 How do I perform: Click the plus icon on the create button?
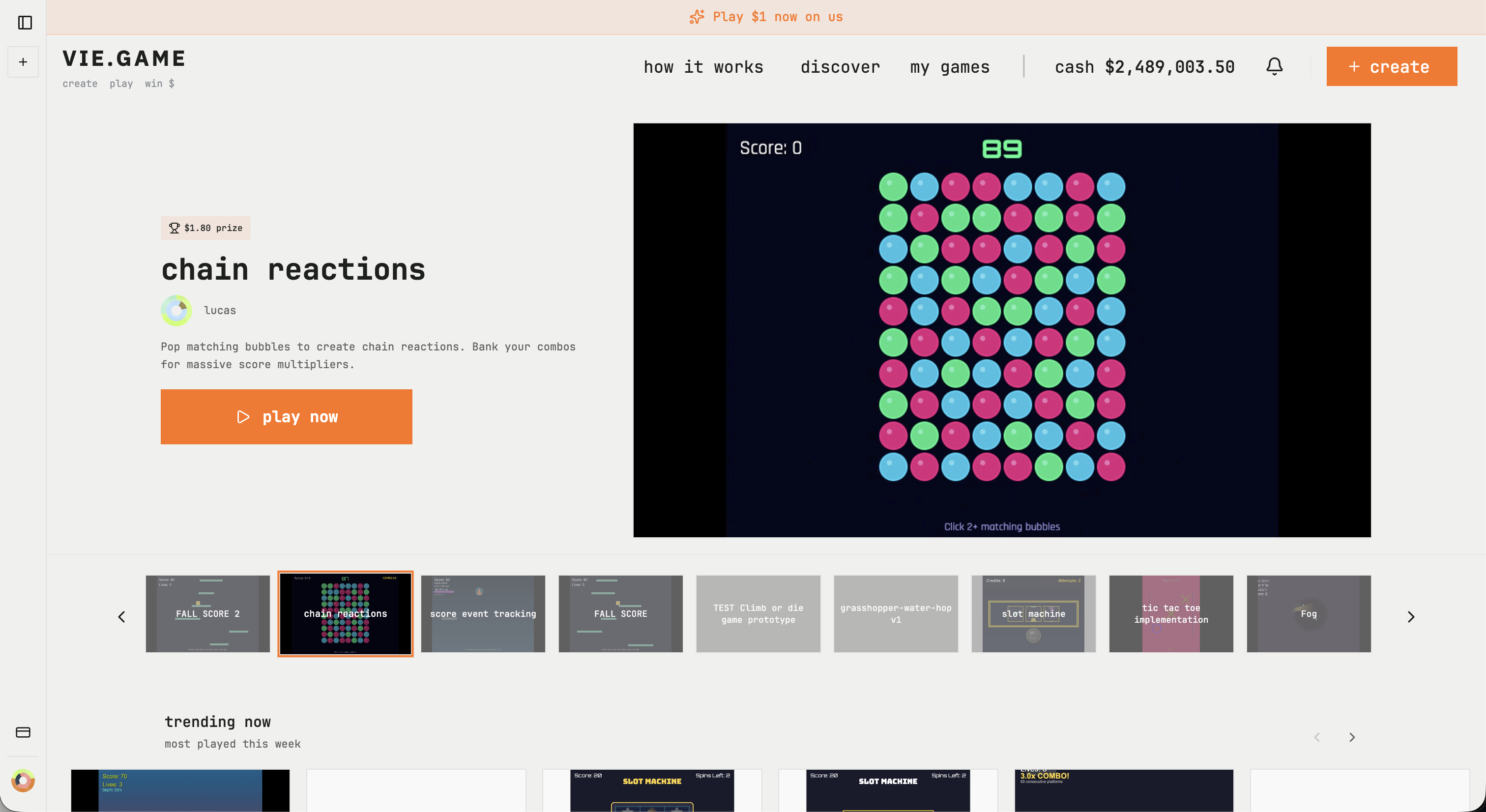(1354, 66)
